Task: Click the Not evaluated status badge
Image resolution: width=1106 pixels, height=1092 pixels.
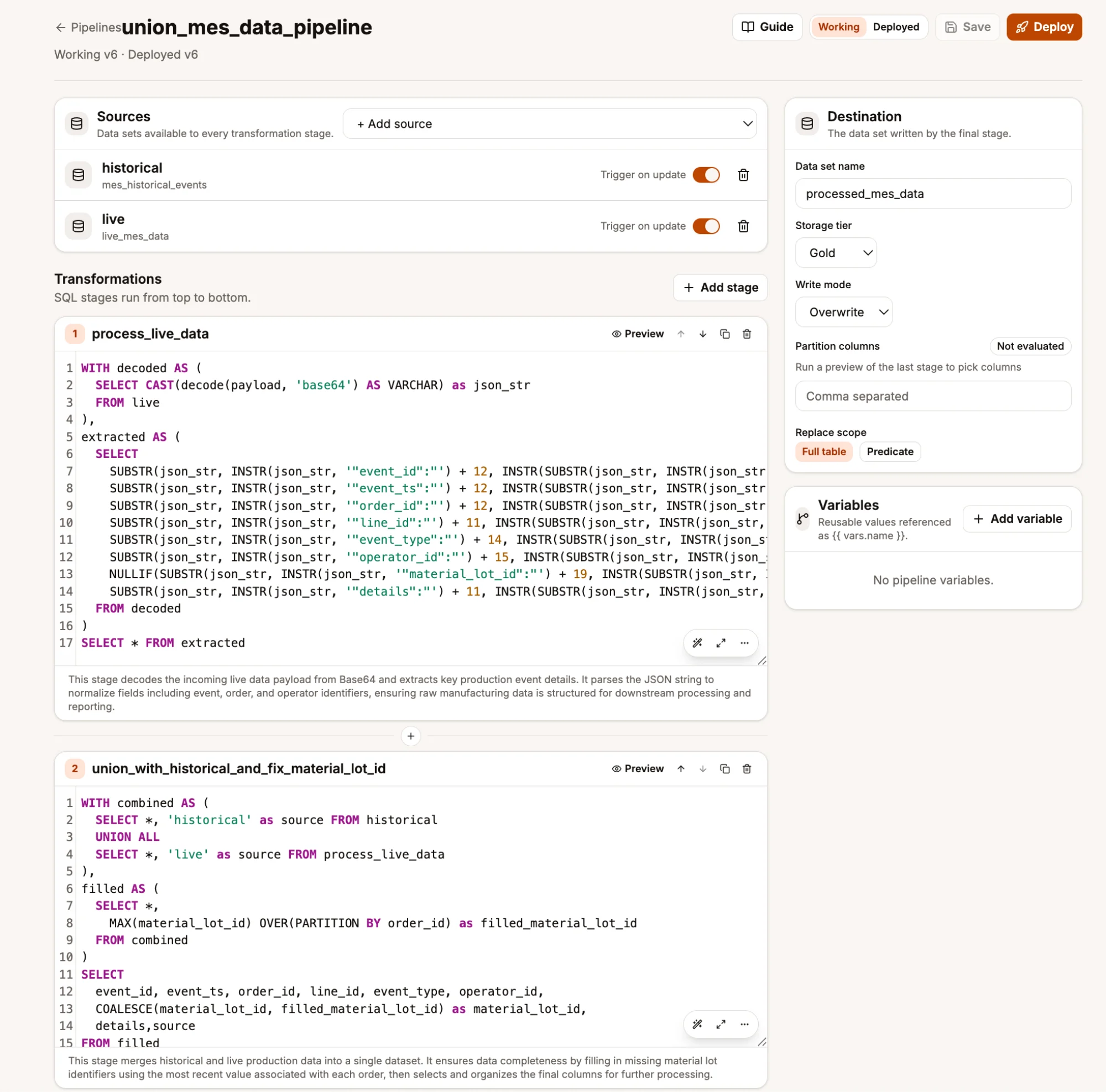Action: click(x=1030, y=346)
